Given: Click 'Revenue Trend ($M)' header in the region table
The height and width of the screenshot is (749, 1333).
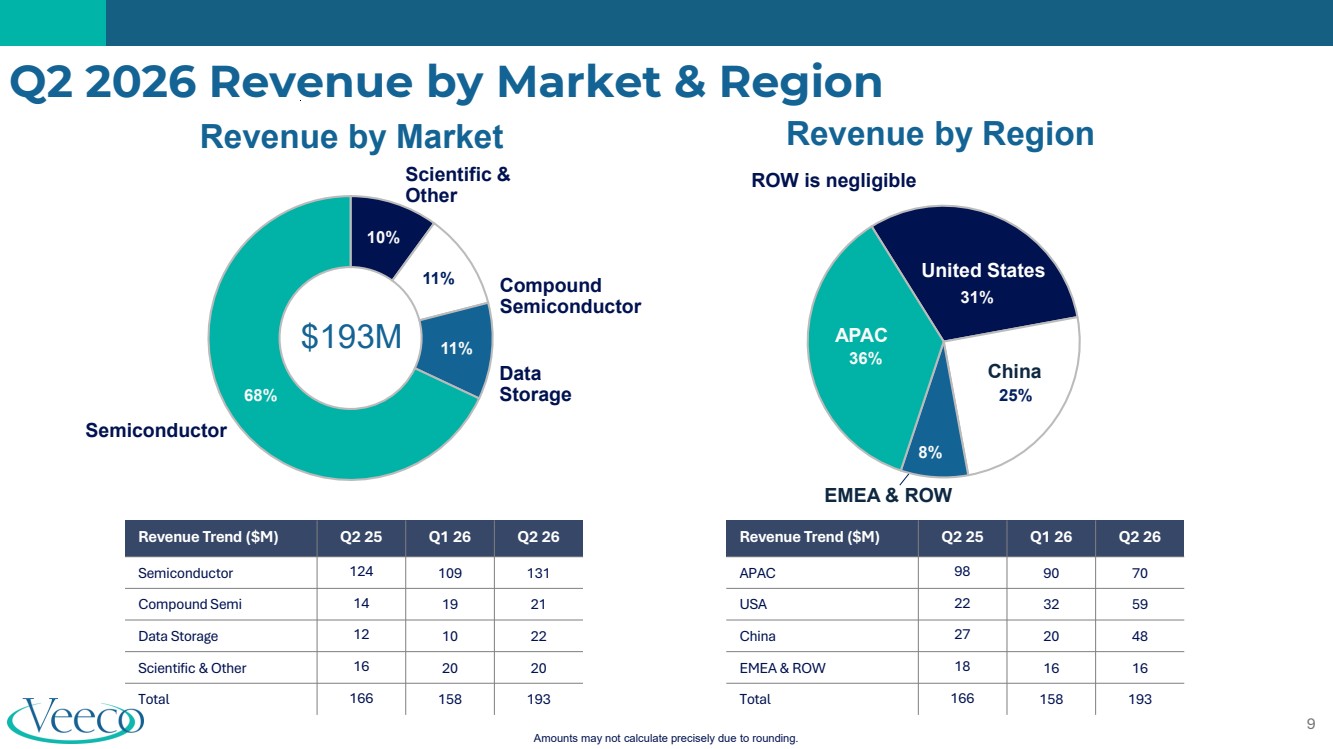Looking at the screenshot, I should 810,538.
